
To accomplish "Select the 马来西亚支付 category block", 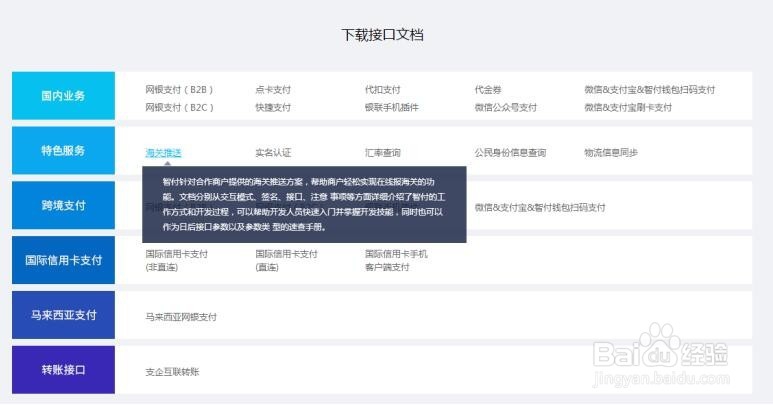I will [x=63, y=315].
